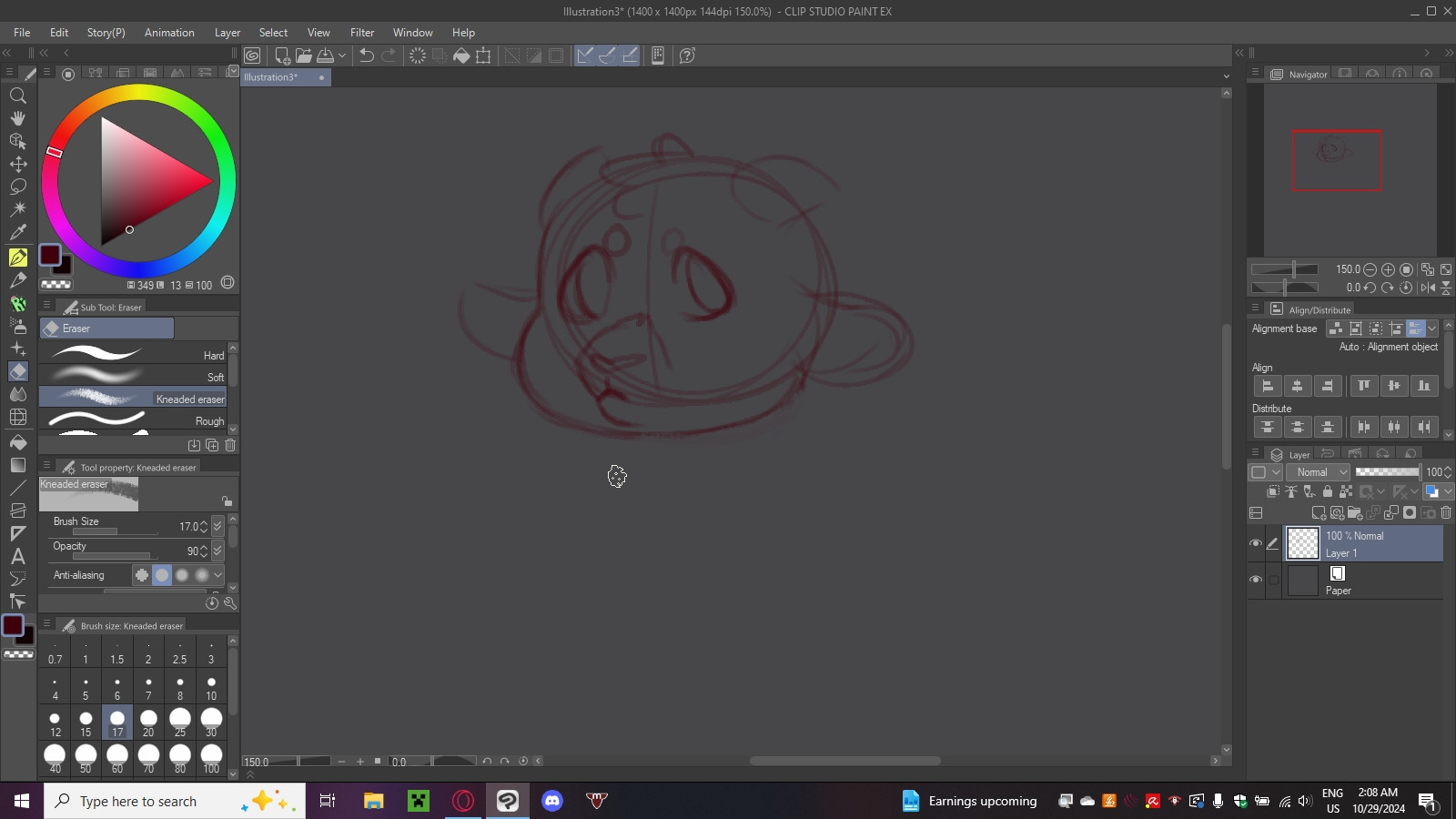Choose the Rough eraser sub tool
The height and width of the screenshot is (819, 1456).
[x=133, y=420]
